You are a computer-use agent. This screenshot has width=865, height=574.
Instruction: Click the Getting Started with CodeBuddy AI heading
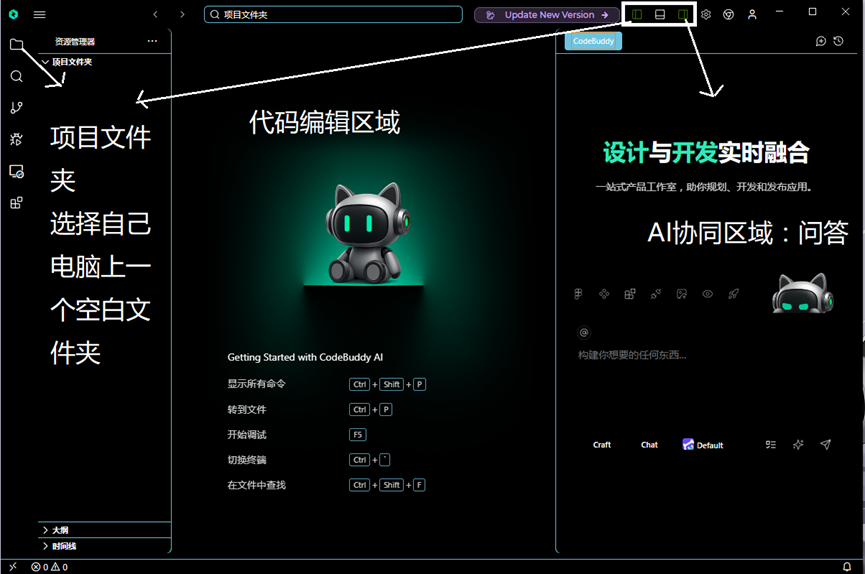tap(305, 357)
